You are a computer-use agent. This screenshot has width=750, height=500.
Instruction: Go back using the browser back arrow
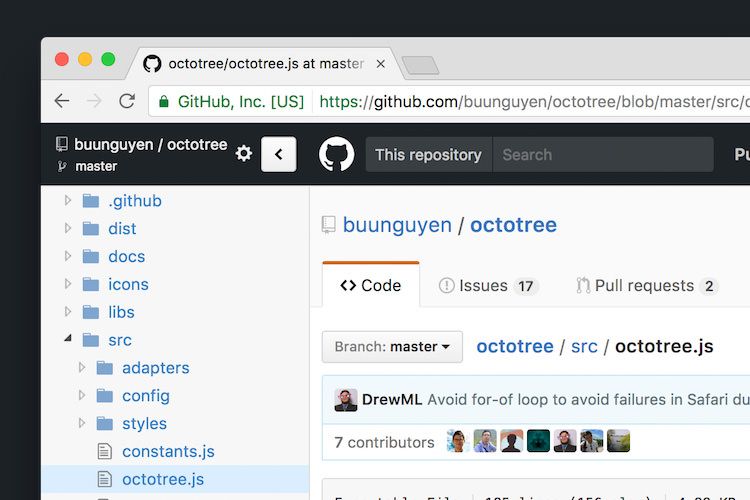(62, 101)
